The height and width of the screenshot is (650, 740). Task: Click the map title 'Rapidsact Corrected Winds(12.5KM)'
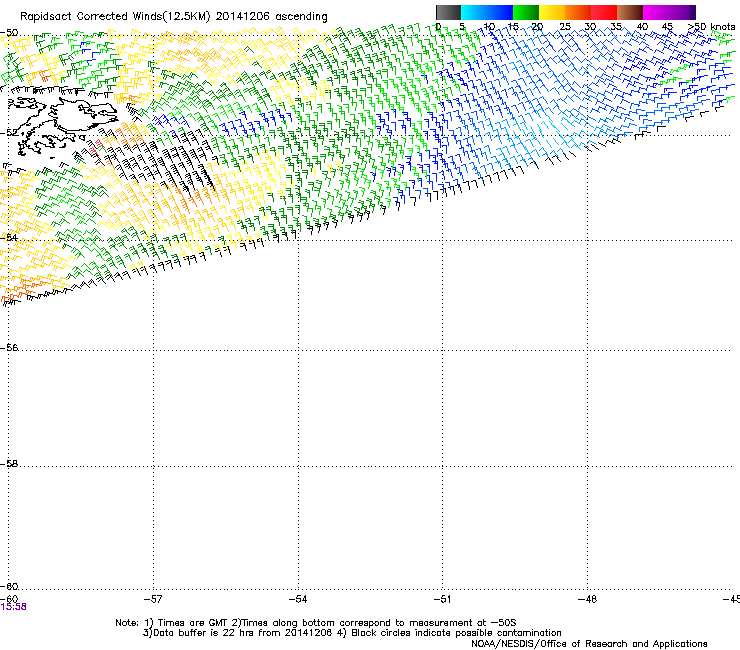point(115,17)
